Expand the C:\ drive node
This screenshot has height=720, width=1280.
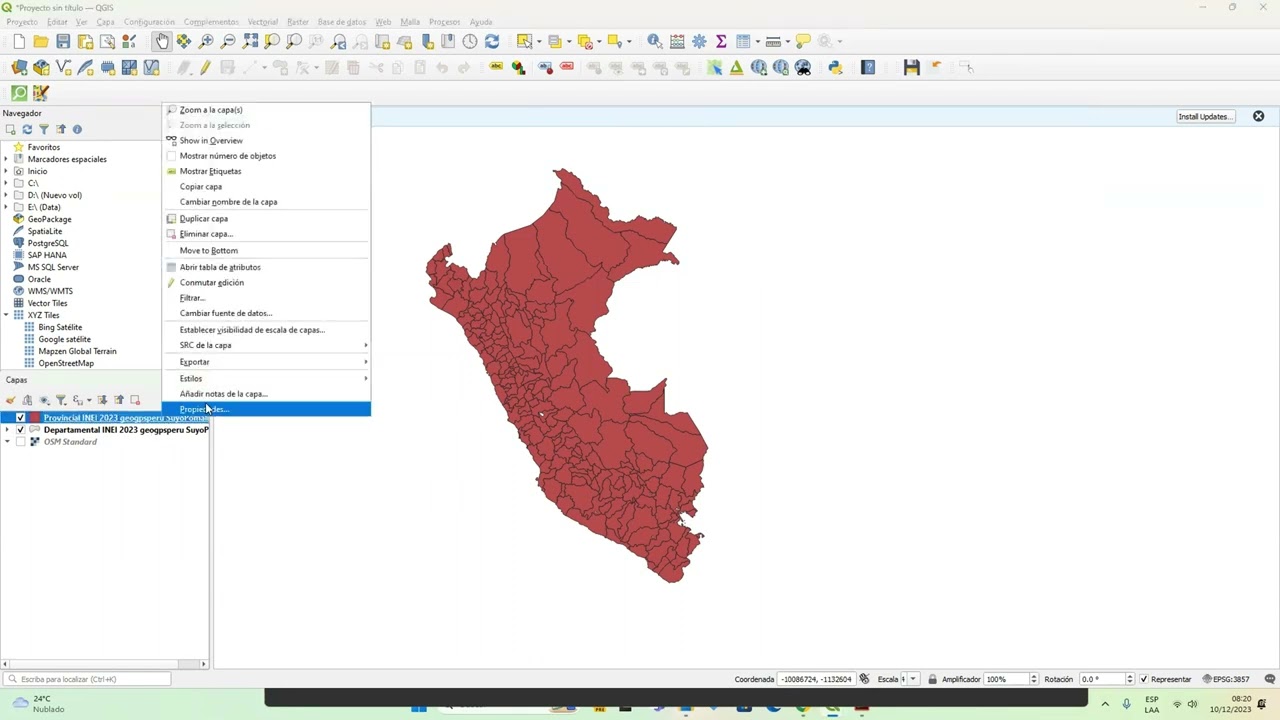(6, 183)
